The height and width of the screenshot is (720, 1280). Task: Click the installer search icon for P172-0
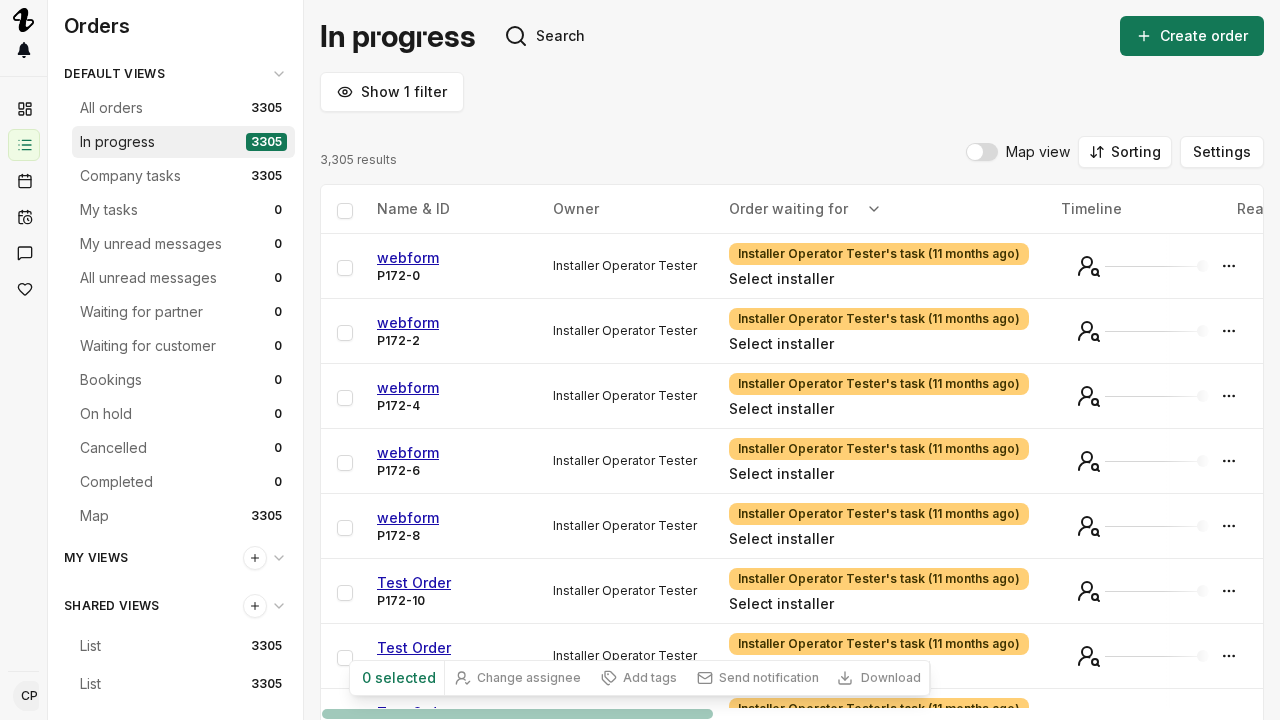[1089, 266]
